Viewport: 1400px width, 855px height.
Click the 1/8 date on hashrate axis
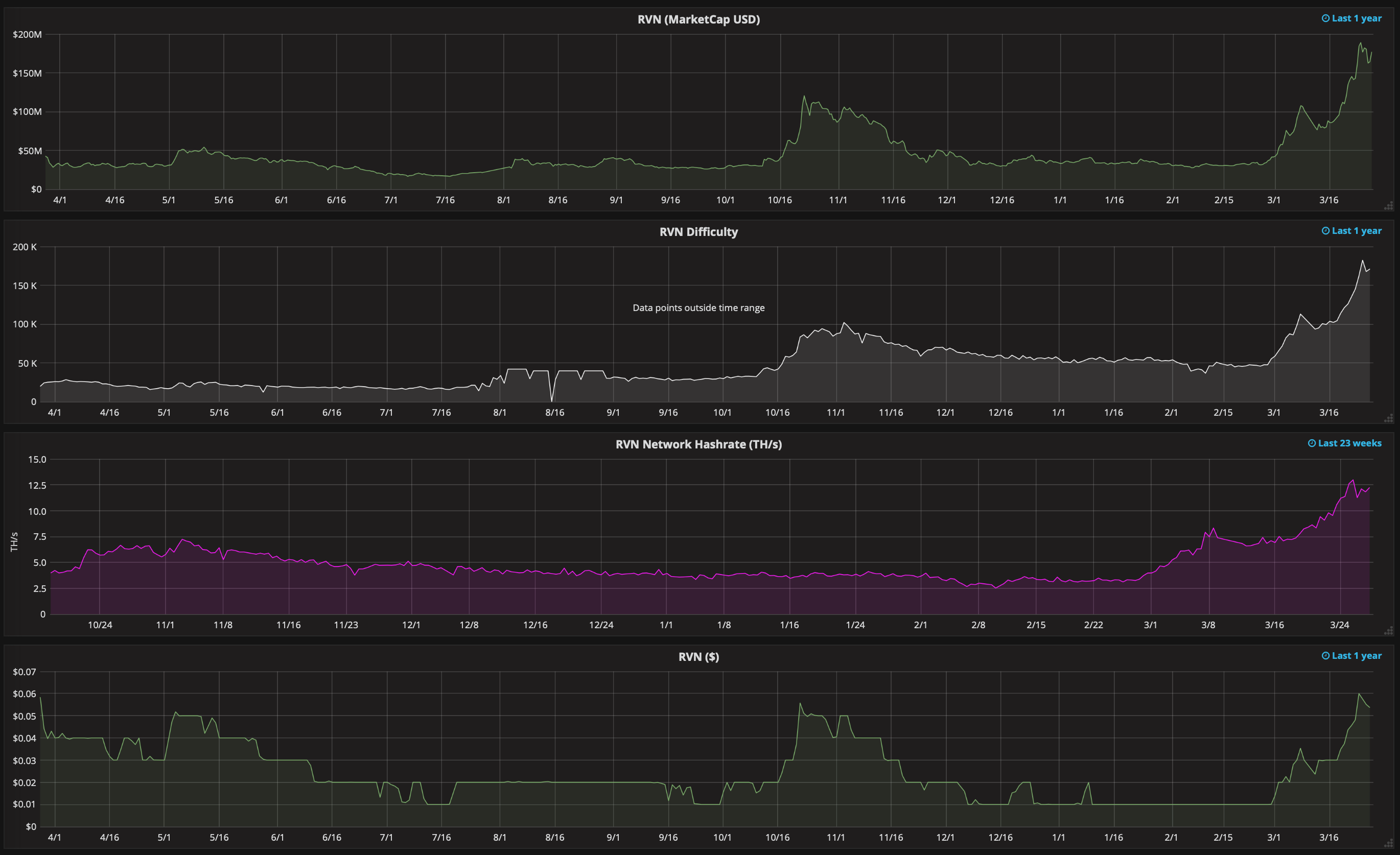724,625
